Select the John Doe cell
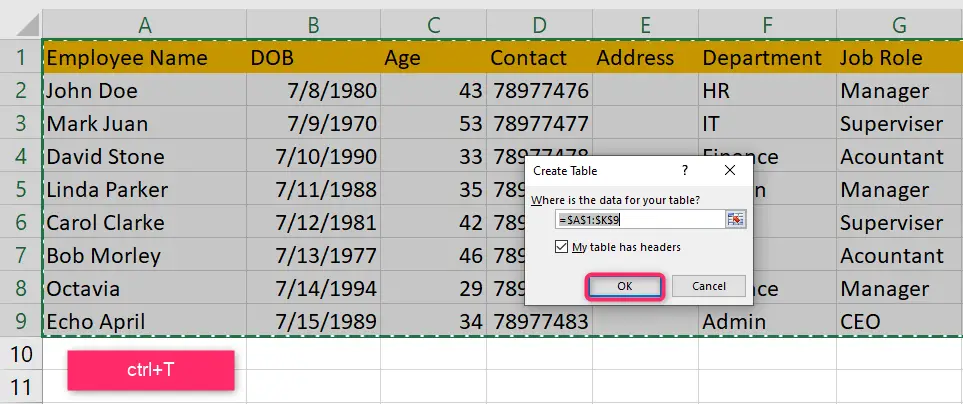Viewport: 963px width, 404px height. point(144,90)
